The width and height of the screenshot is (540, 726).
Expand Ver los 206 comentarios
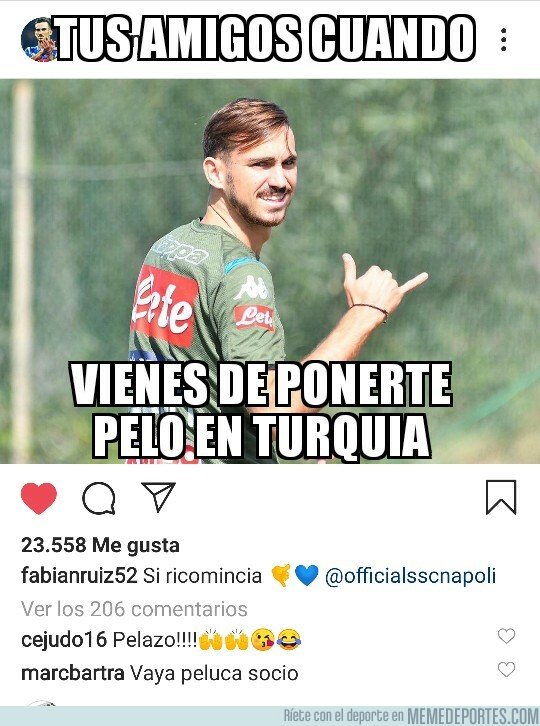(x=134, y=609)
